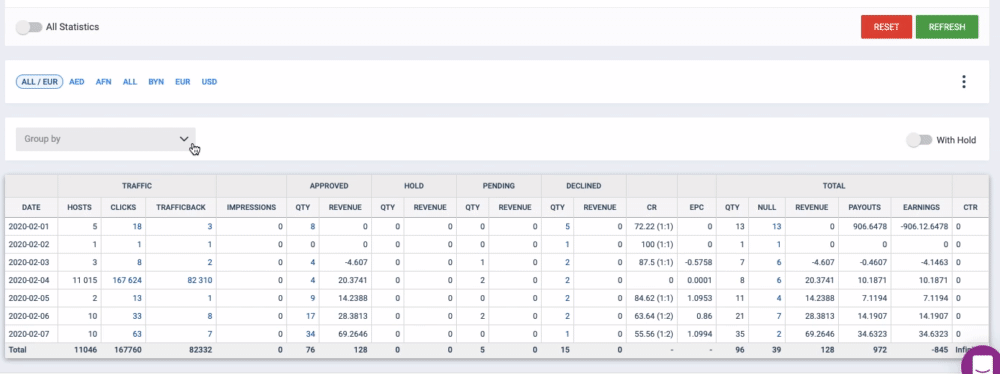Open clicks value 167 624 for 2020-02-04
1000x374 pixels.
(126, 280)
